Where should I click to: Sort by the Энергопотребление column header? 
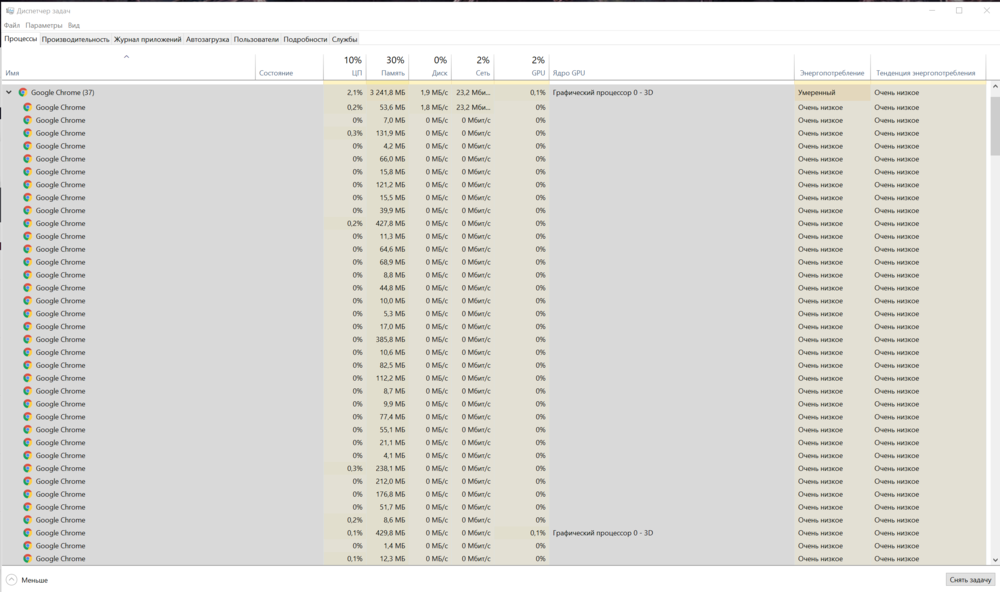pos(831,73)
